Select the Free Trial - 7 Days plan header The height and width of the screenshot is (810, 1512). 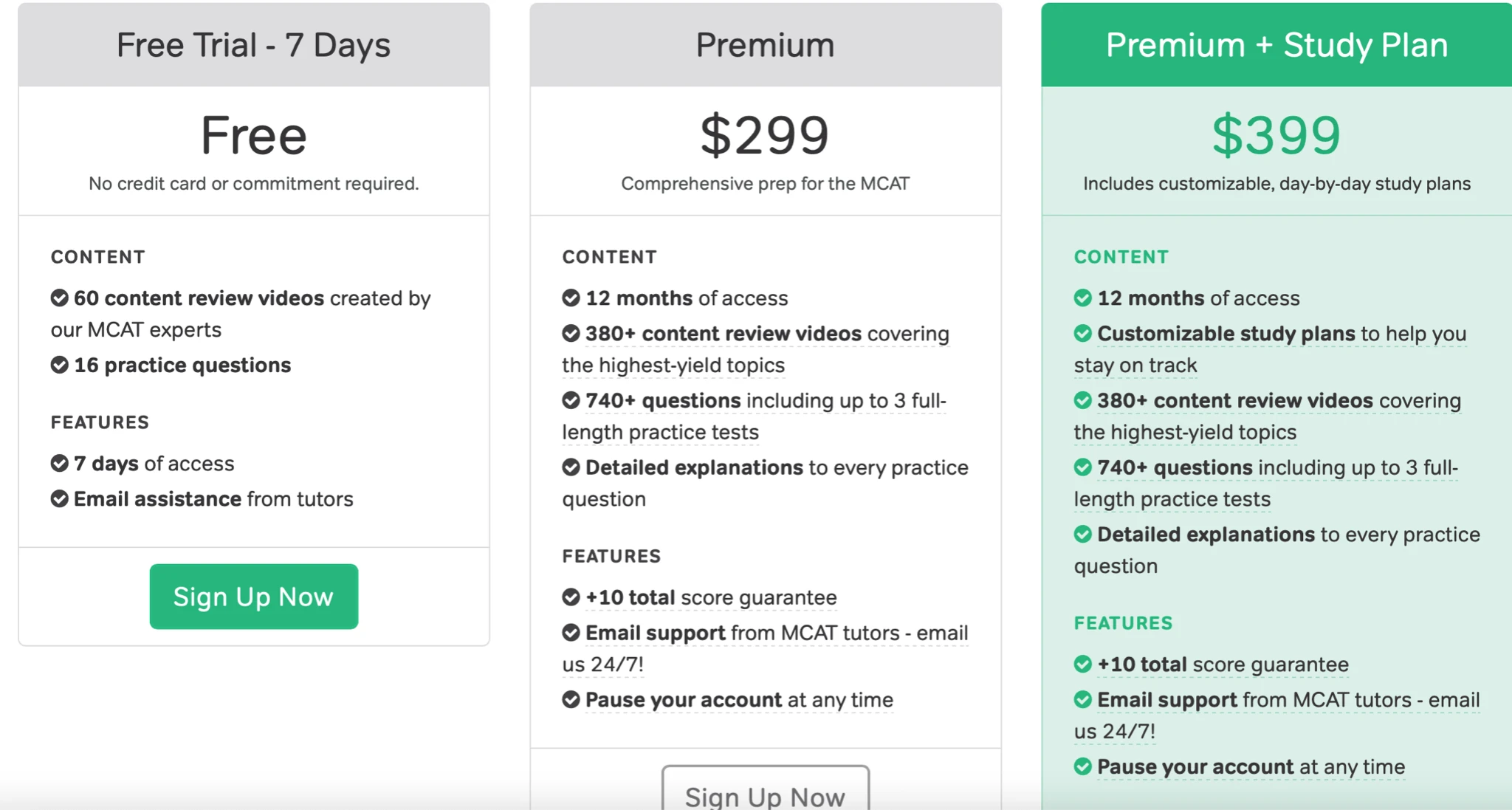[x=253, y=45]
